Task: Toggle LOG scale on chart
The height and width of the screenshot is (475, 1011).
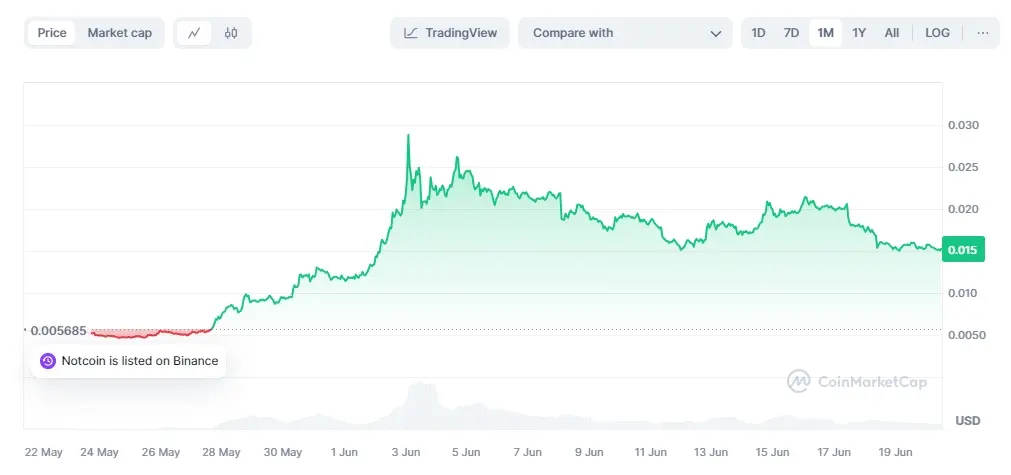Action: (937, 33)
